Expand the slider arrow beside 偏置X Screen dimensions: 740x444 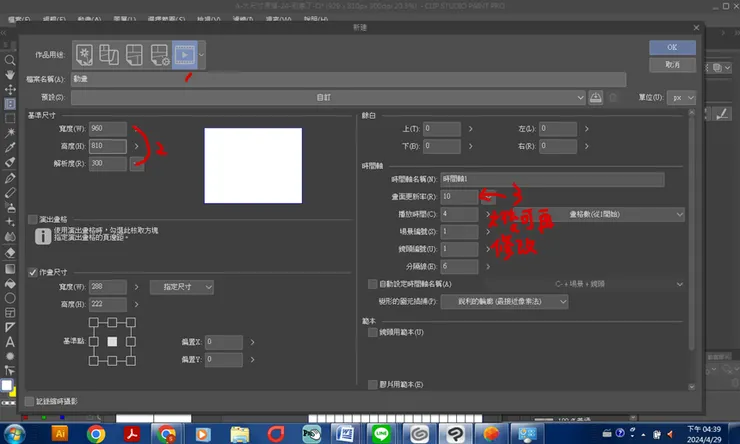pos(252,342)
